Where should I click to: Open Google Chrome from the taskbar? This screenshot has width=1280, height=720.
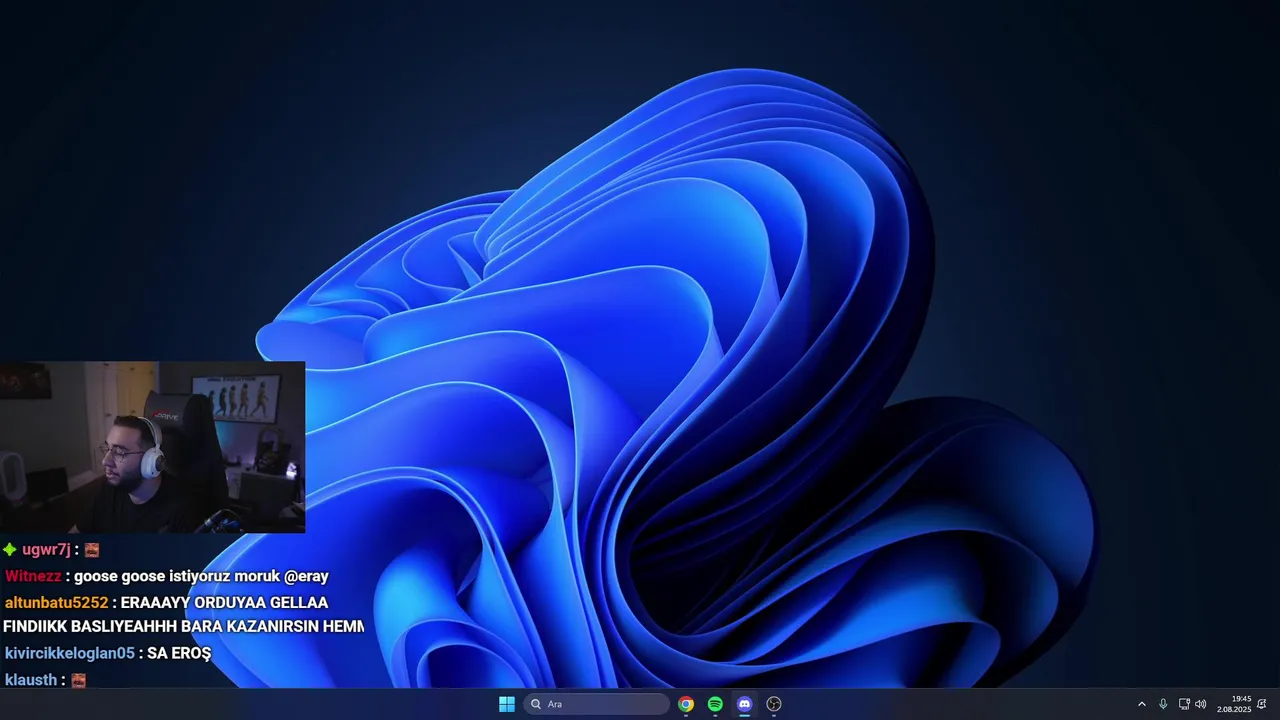click(x=686, y=704)
